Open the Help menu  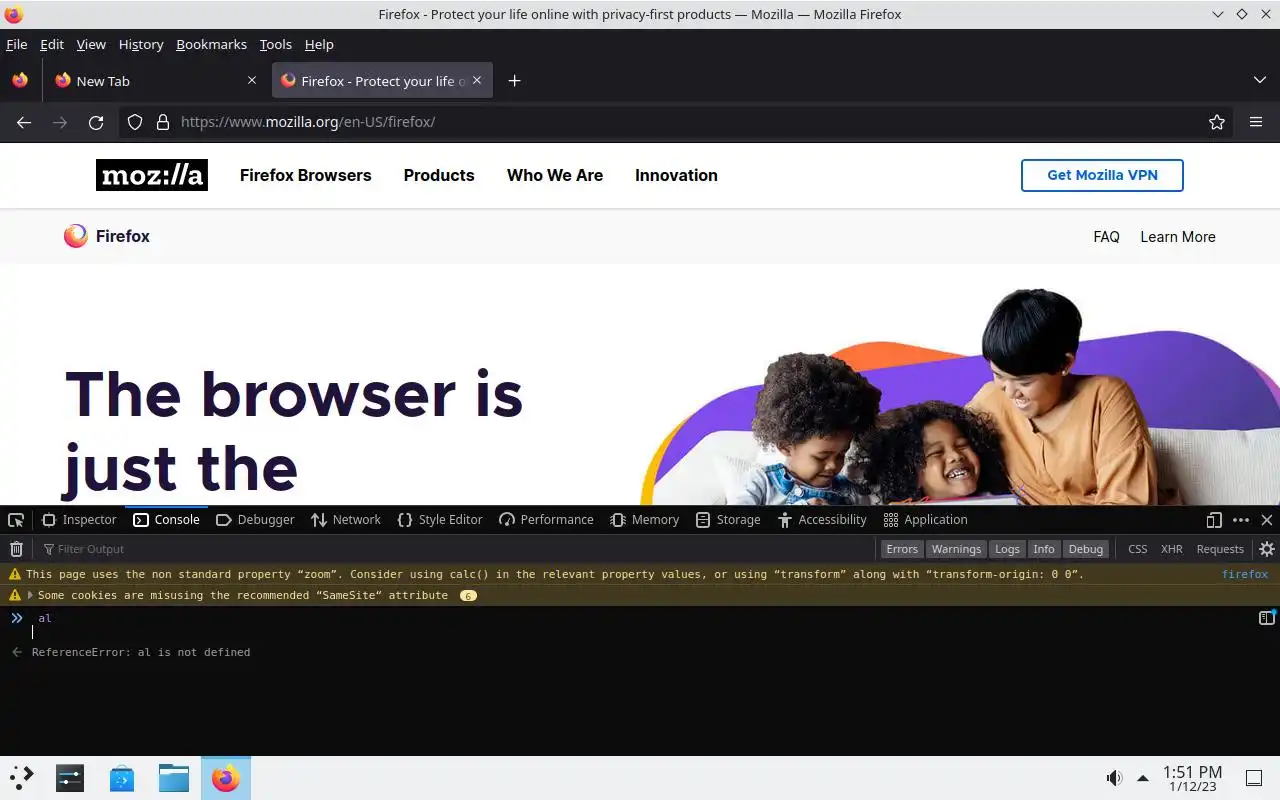pyautogui.click(x=319, y=44)
